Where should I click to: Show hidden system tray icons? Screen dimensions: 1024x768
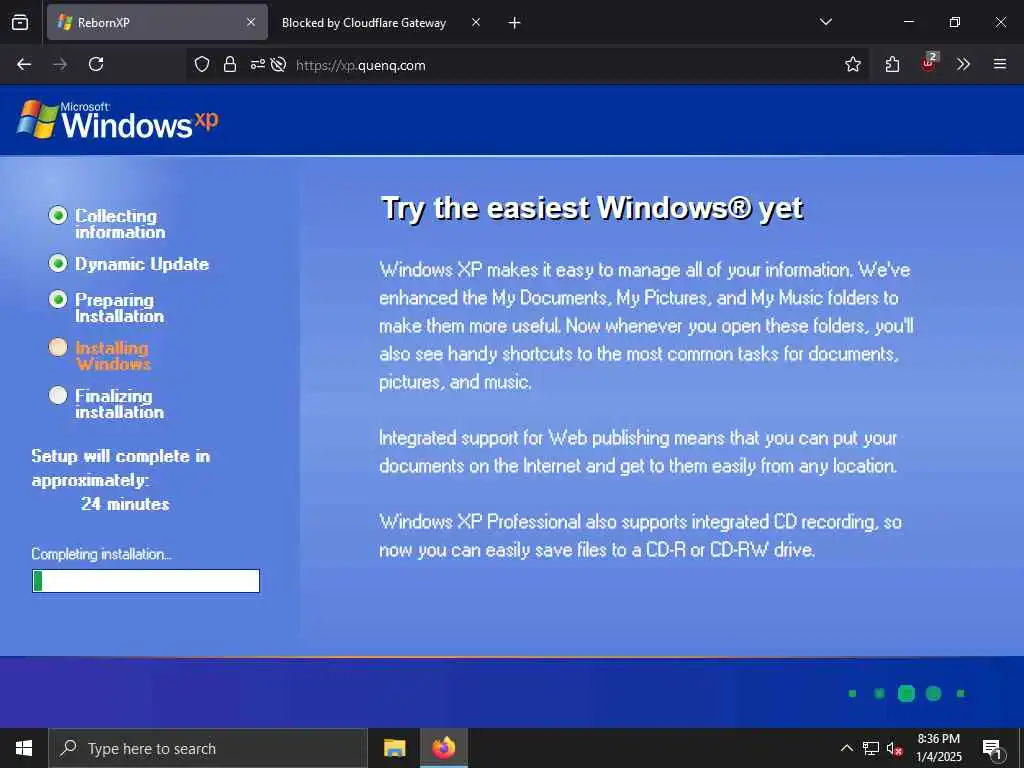[846, 748]
